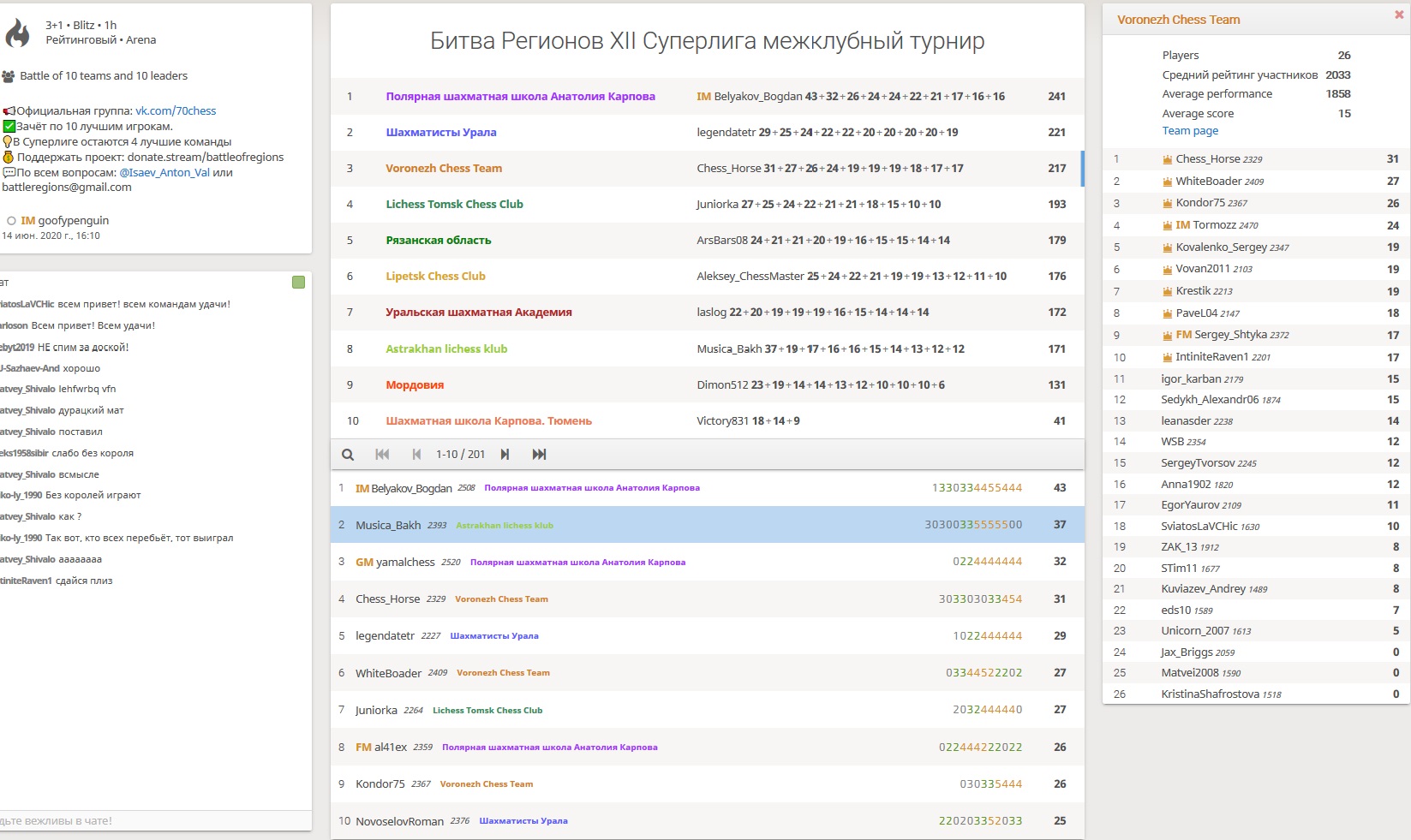Screen dimensions: 1411x840
Task: Click Astrakhan lichess klub tag beside Musica_Bakh
Action: pos(505,526)
